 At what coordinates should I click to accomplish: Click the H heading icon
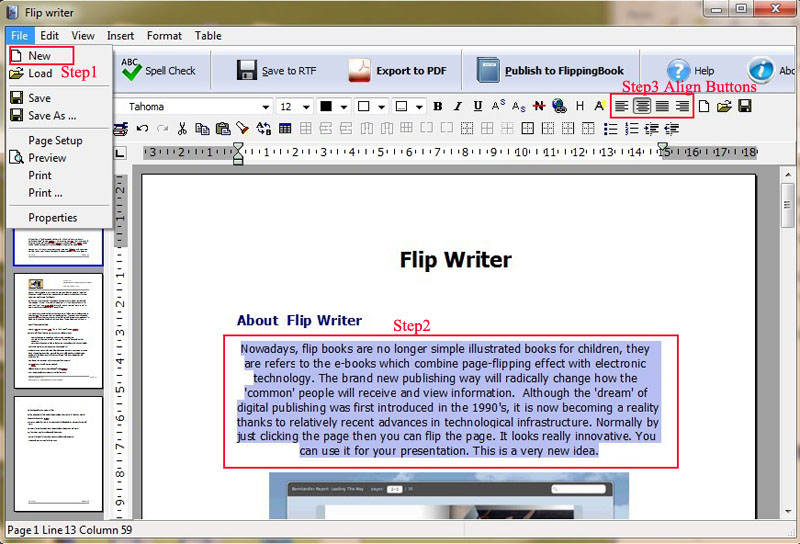pos(580,106)
